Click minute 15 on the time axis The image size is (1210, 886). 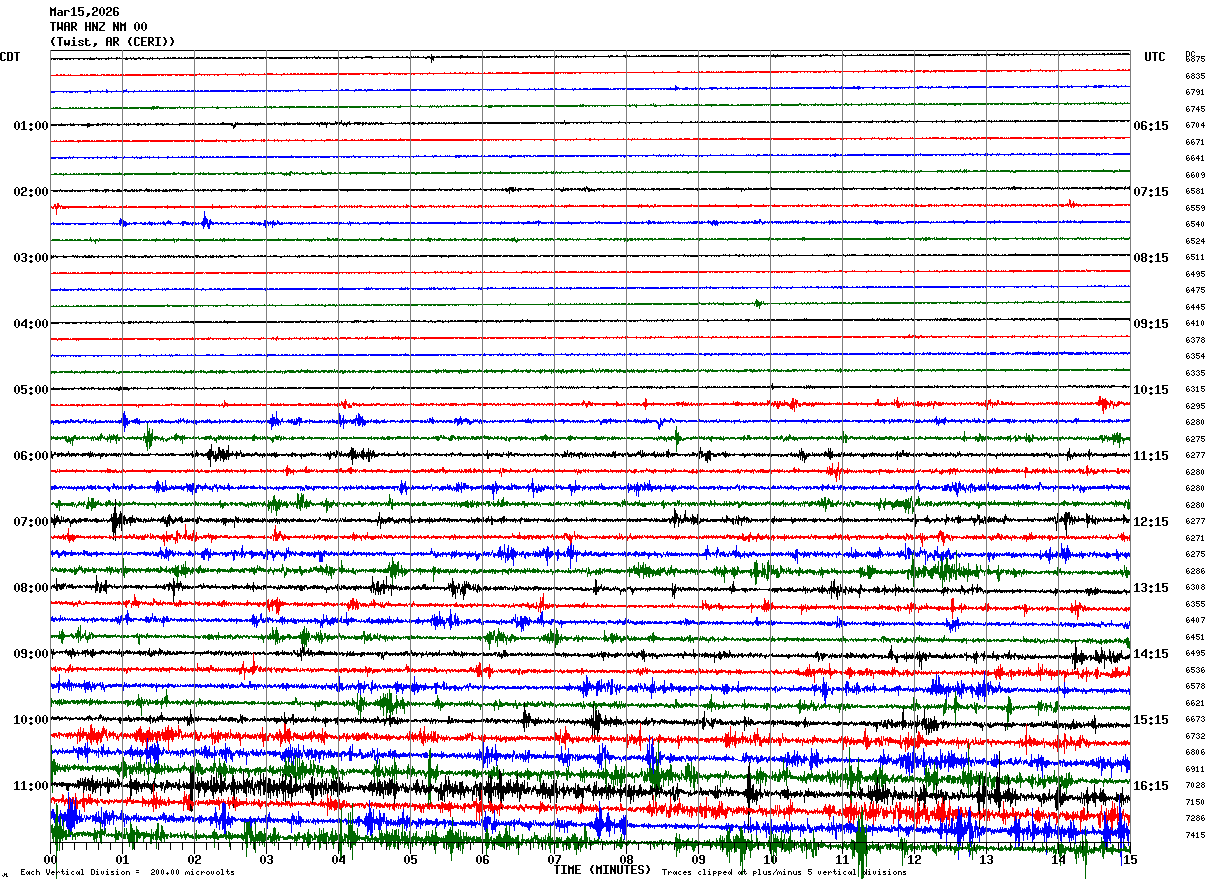(x=1129, y=860)
